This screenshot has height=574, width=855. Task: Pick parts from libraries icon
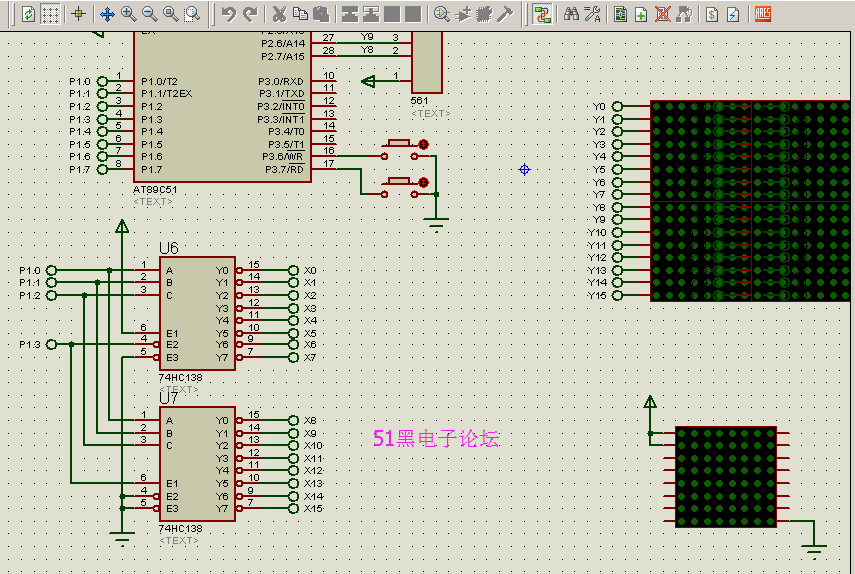[x=442, y=14]
